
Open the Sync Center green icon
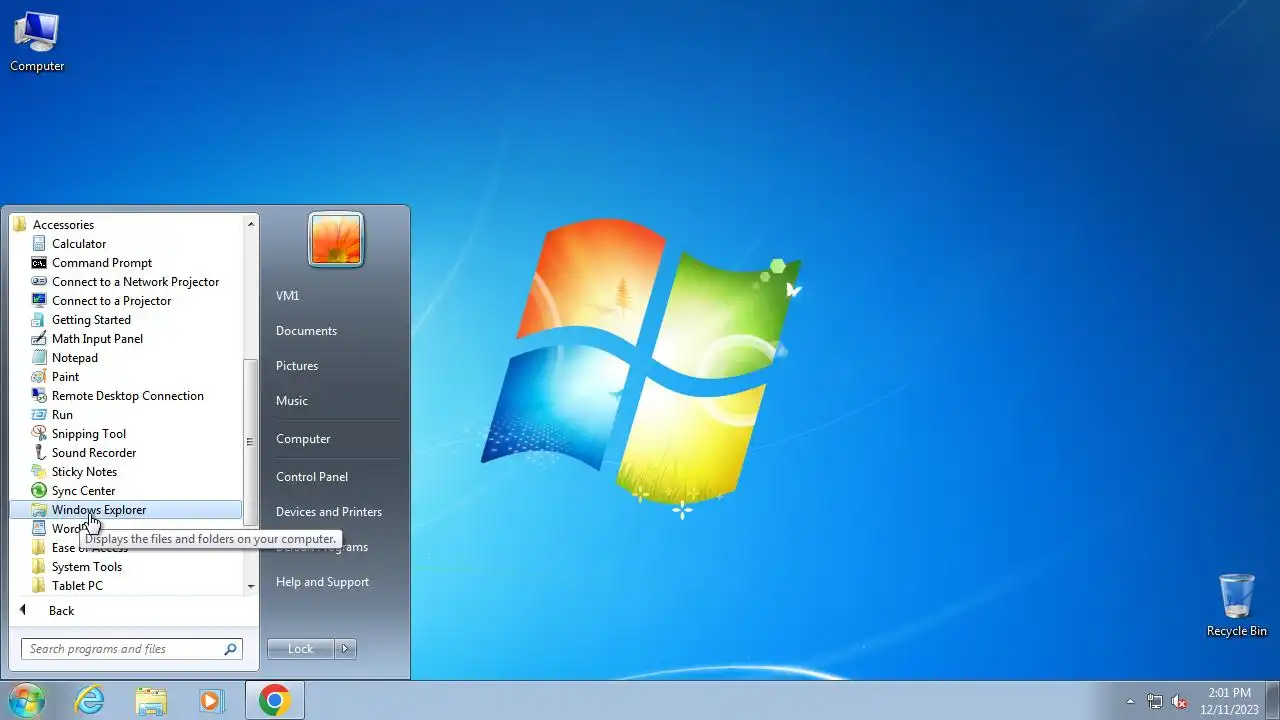click(39, 491)
